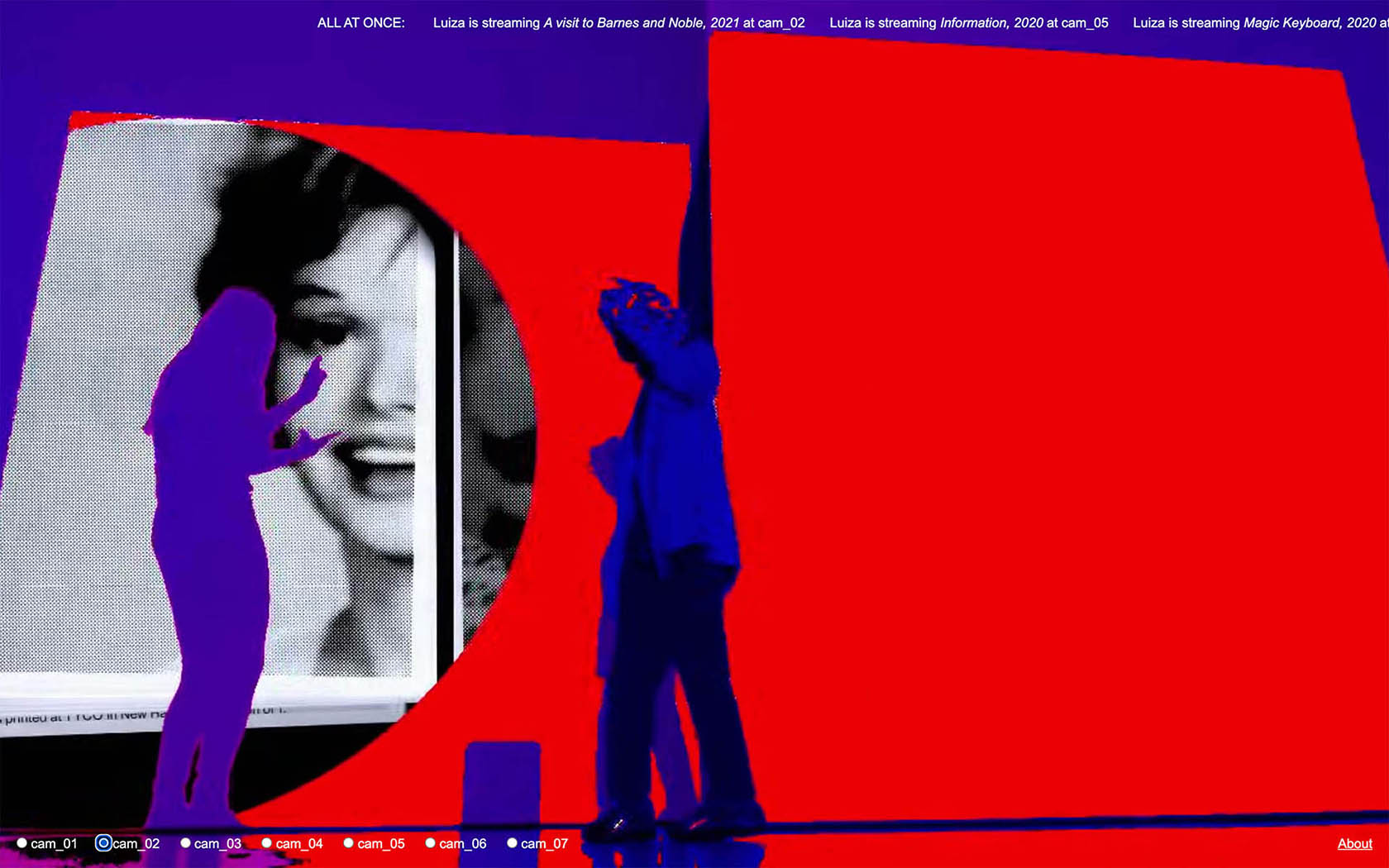Switch to cam_03 stream
Screen dimensions: 1389x868
(186, 843)
